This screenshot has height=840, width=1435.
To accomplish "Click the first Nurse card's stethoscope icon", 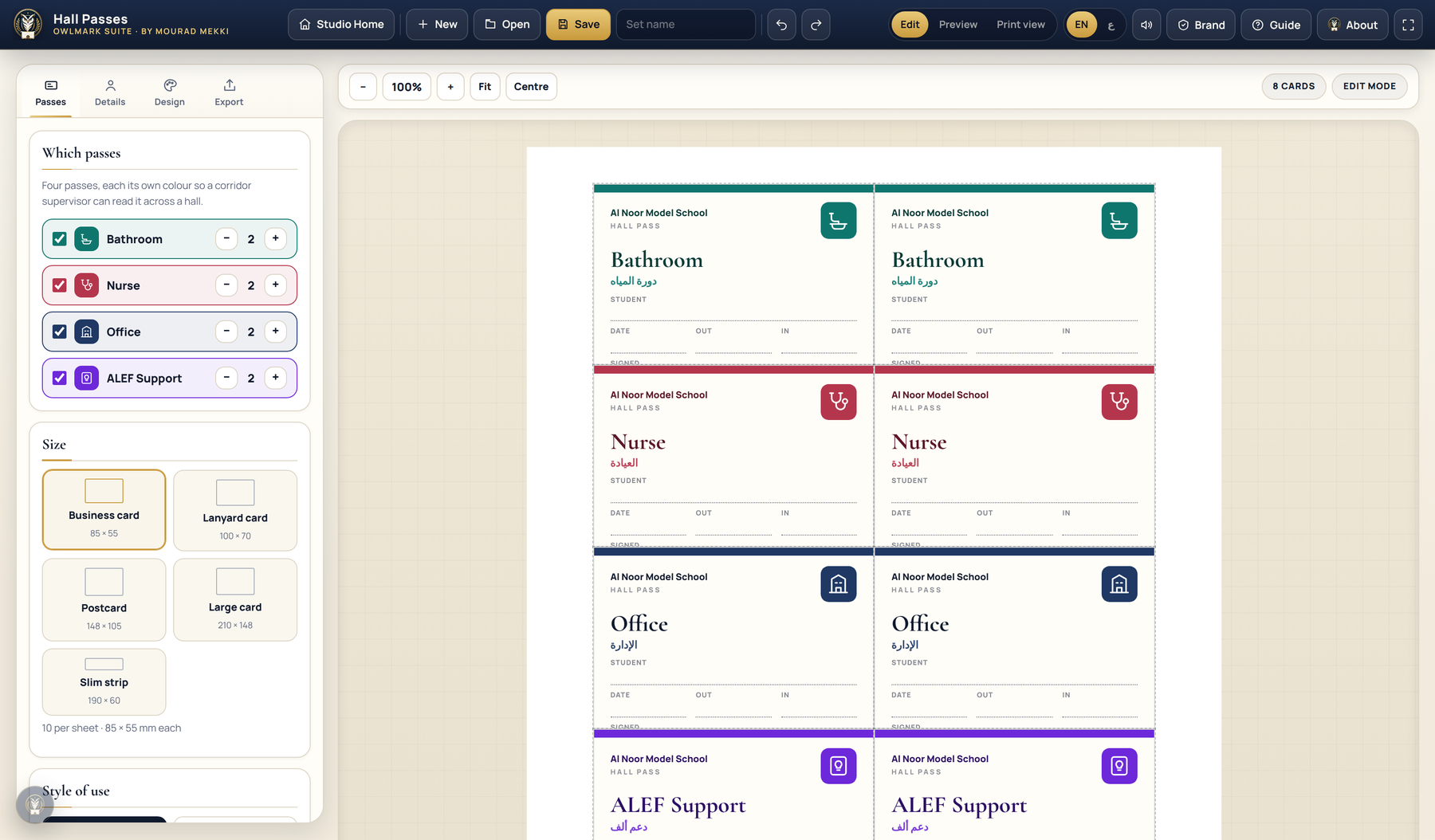I will click(838, 402).
